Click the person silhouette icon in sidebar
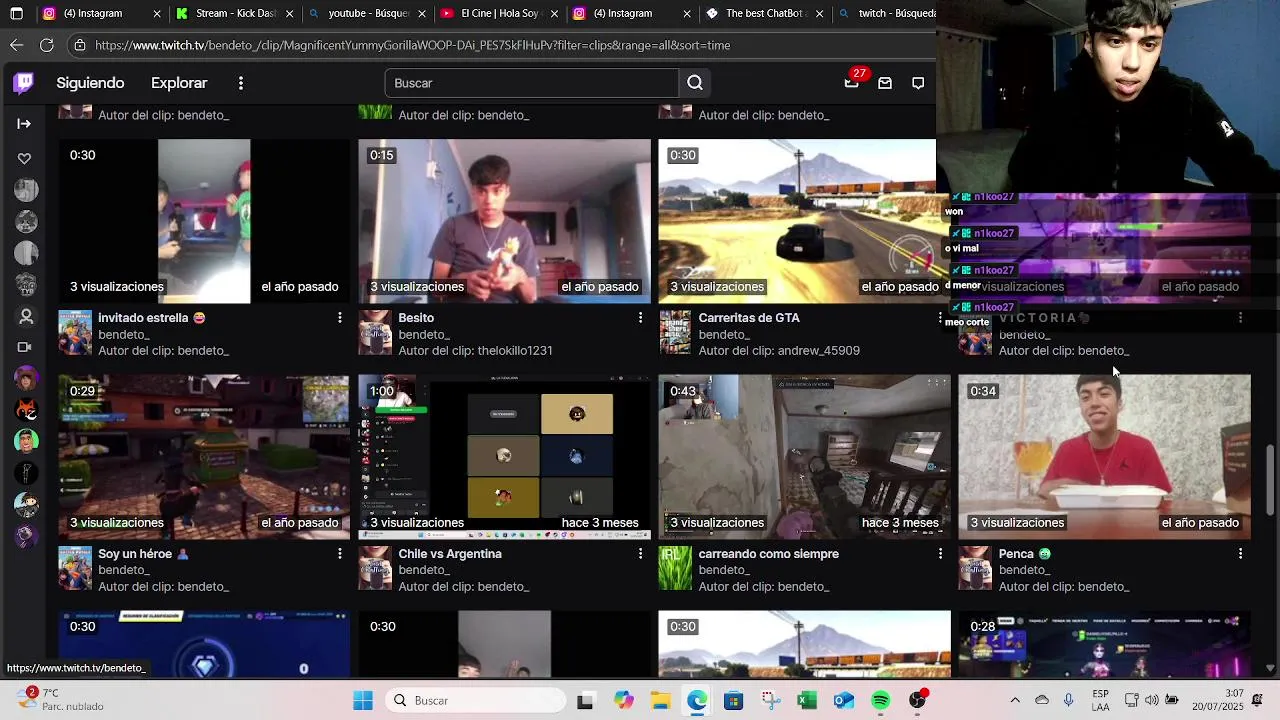1280x720 pixels. click(x=26, y=316)
